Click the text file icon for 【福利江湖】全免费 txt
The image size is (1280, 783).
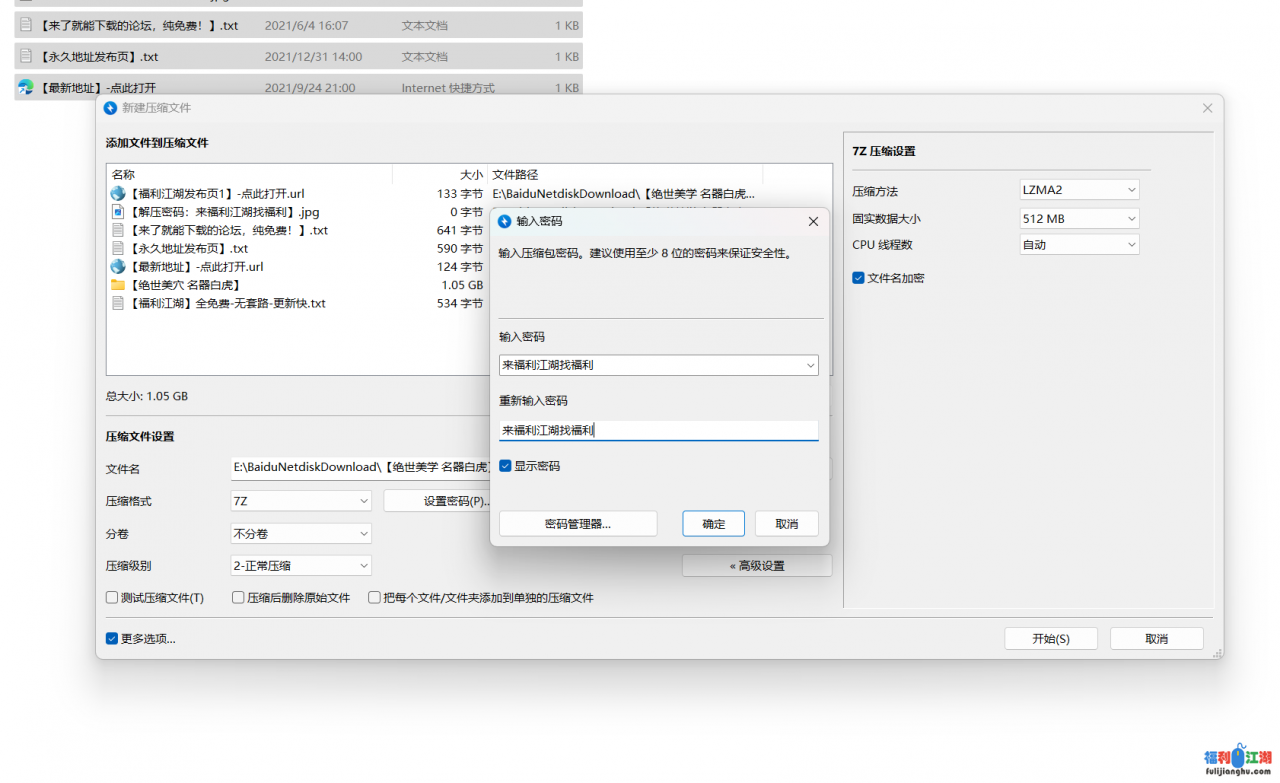pyautogui.click(x=118, y=303)
